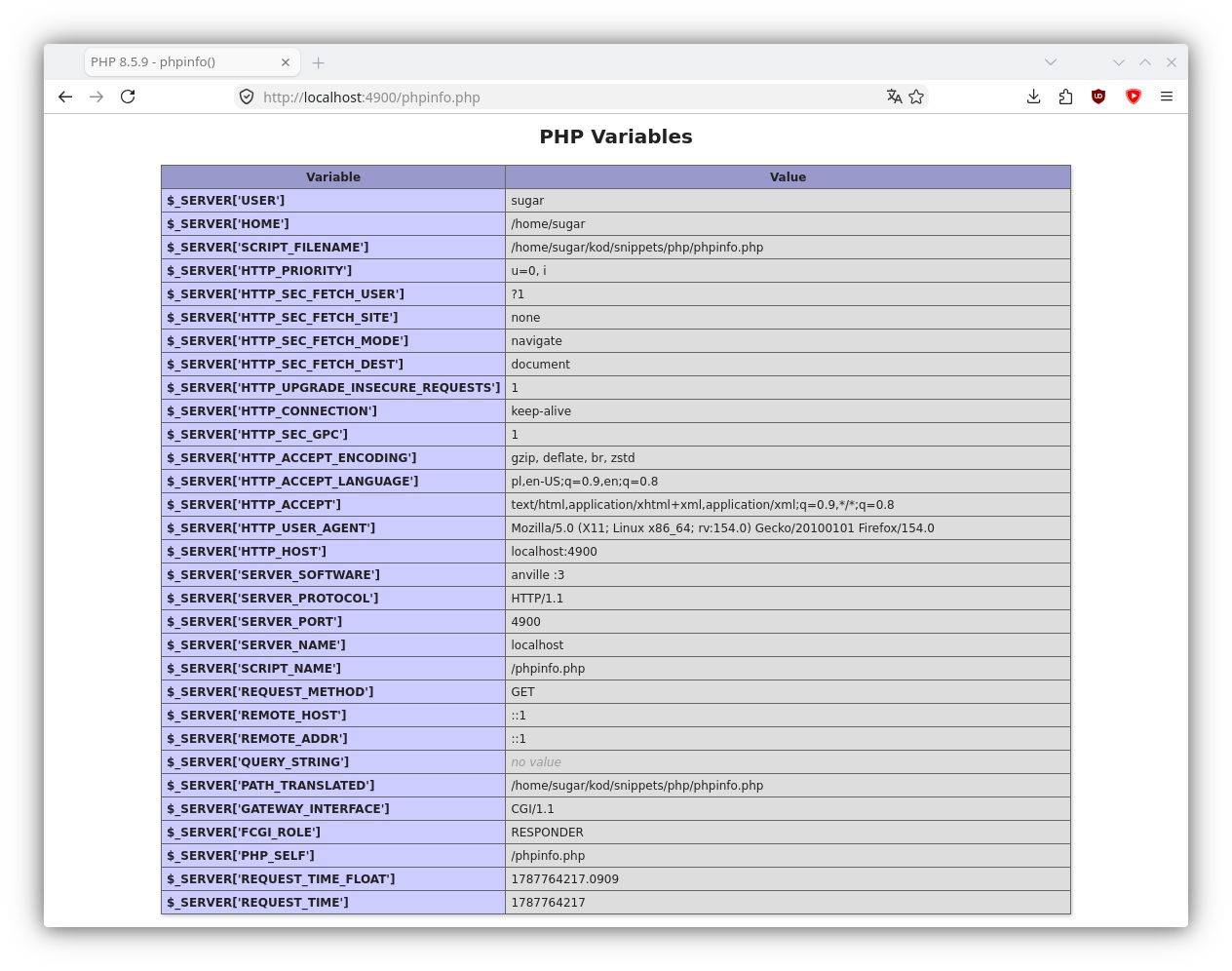The height and width of the screenshot is (971, 1232).
Task: Click the Value column header
Action: point(788,176)
